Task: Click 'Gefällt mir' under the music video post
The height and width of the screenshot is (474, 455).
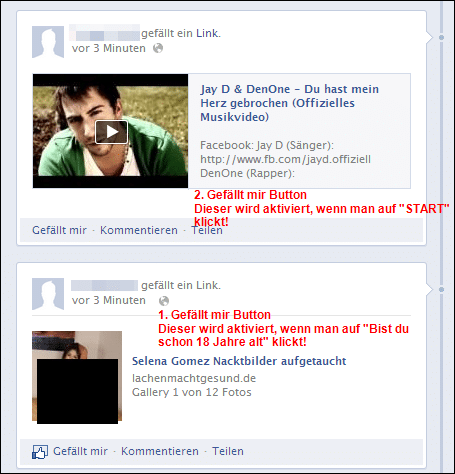Action: click(x=59, y=230)
